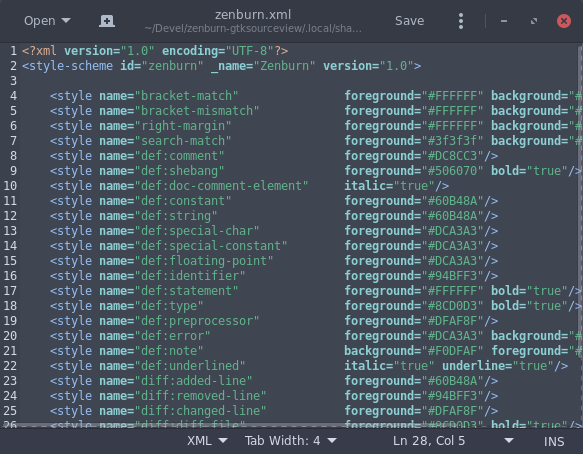The image size is (583, 454).
Task: Click line number 1 in the gutter
Action: point(13,51)
